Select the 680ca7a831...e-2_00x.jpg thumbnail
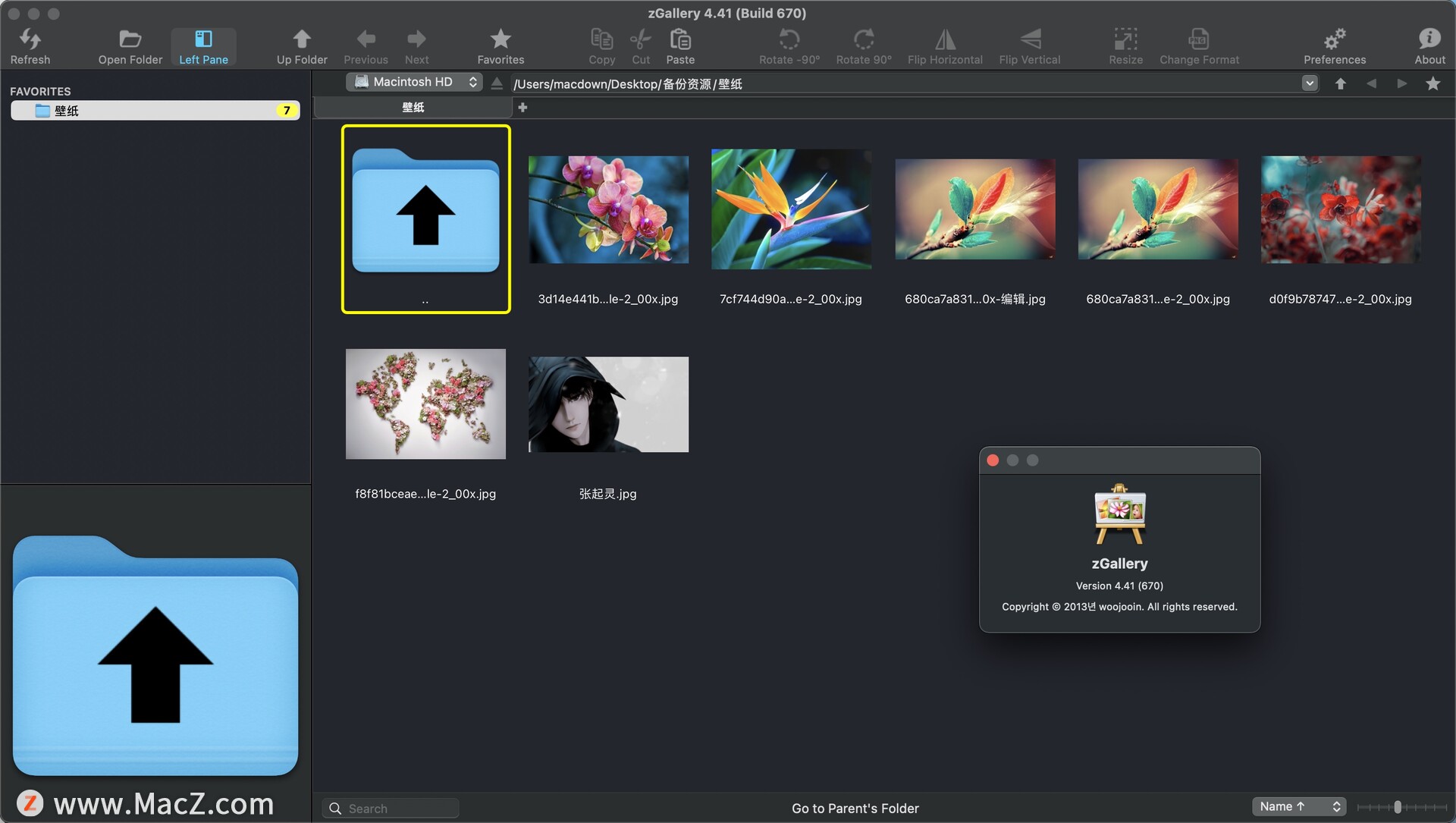The height and width of the screenshot is (823, 1456). [x=1158, y=209]
